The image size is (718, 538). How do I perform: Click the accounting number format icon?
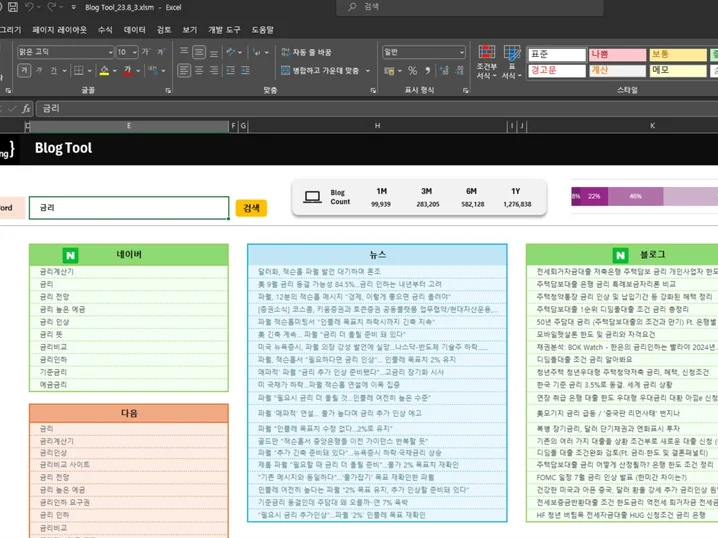[389, 71]
